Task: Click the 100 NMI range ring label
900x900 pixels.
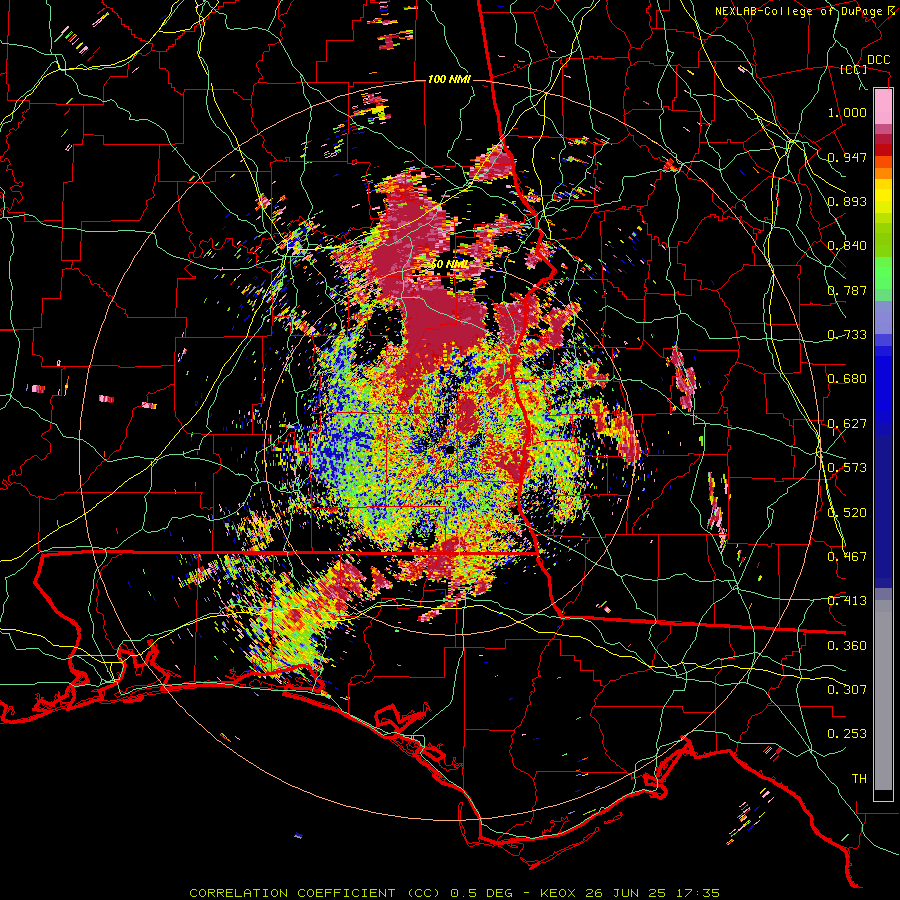Action: click(449, 79)
